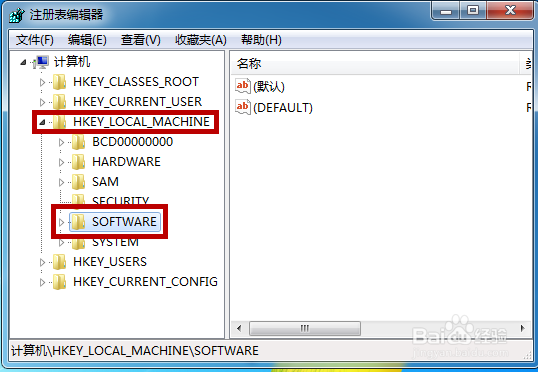Maximize the Registry Editor window
The height and width of the screenshot is (372, 538).
[473, 11]
